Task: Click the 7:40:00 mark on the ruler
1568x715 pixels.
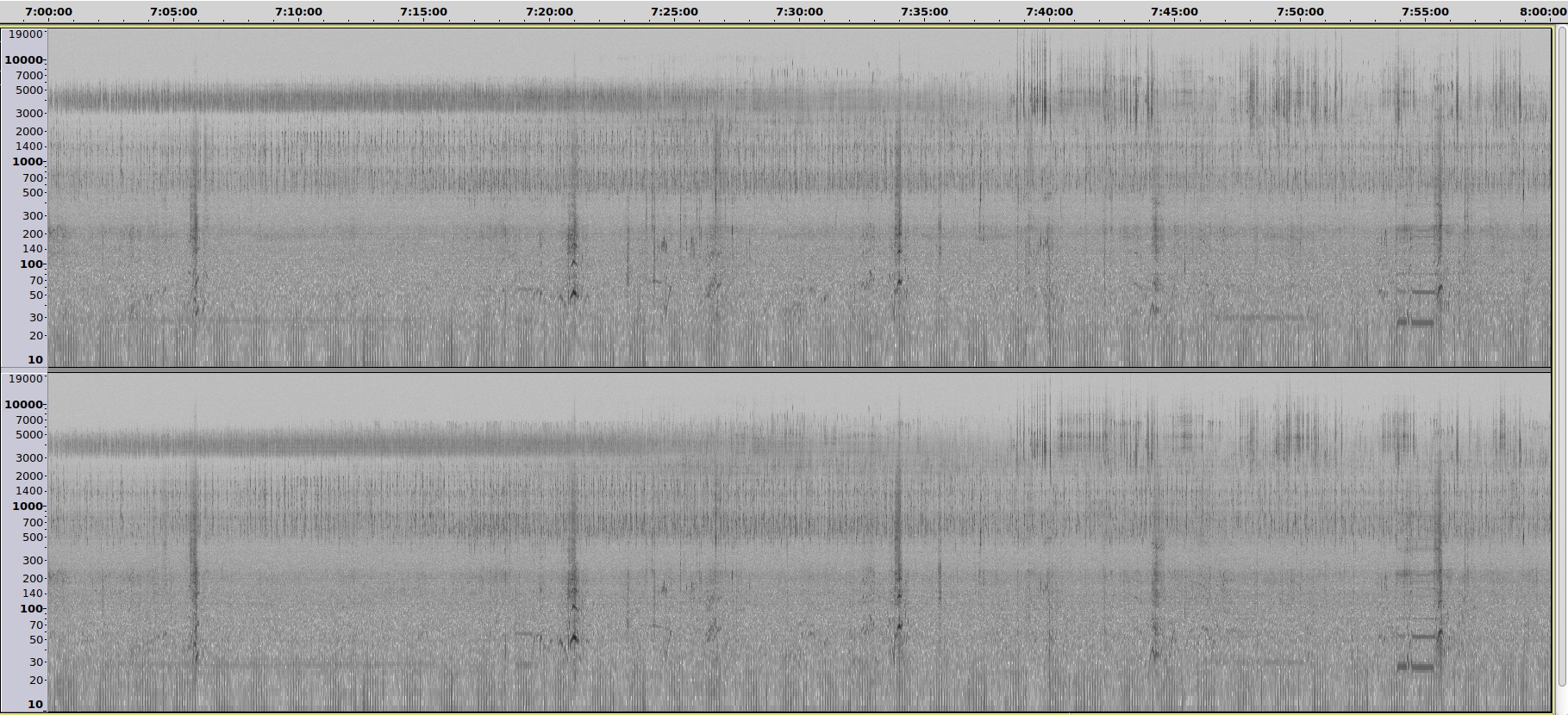Action: pyautogui.click(x=1049, y=12)
